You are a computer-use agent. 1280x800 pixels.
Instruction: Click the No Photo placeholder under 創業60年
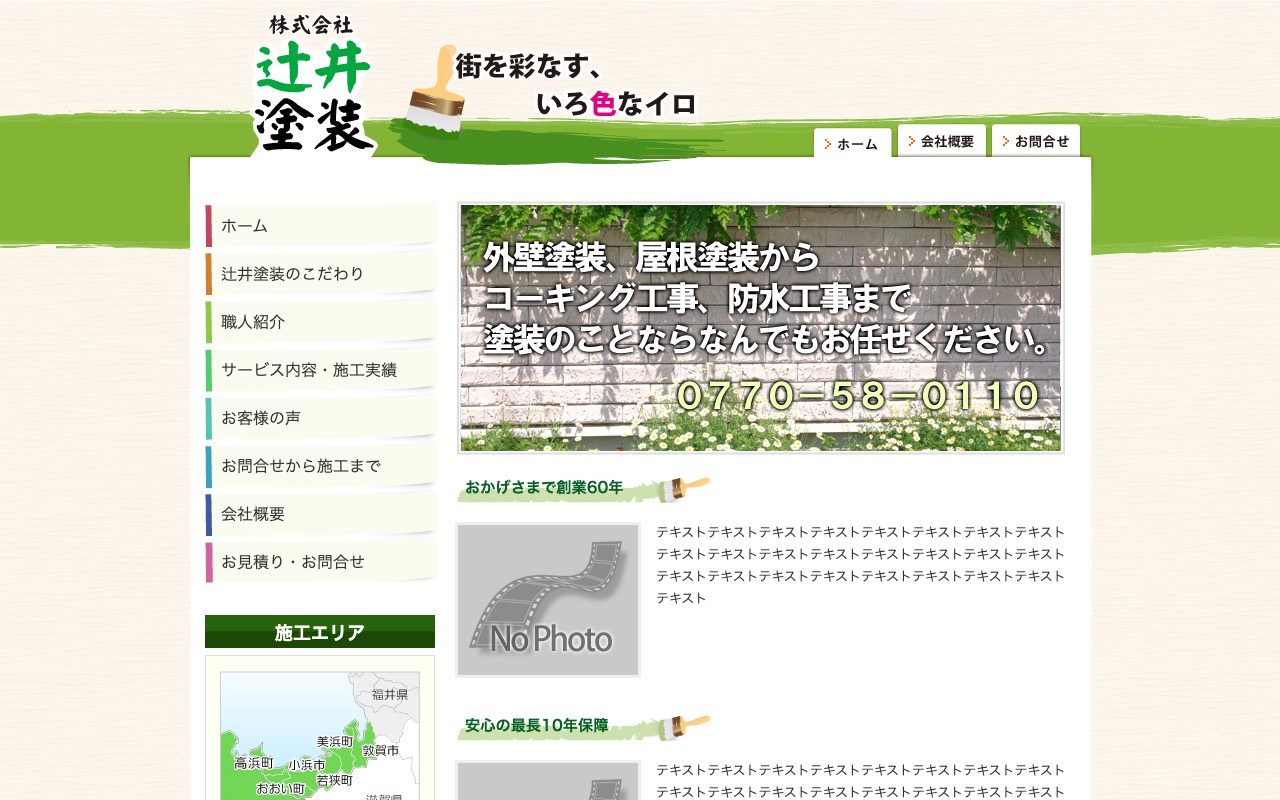548,600
